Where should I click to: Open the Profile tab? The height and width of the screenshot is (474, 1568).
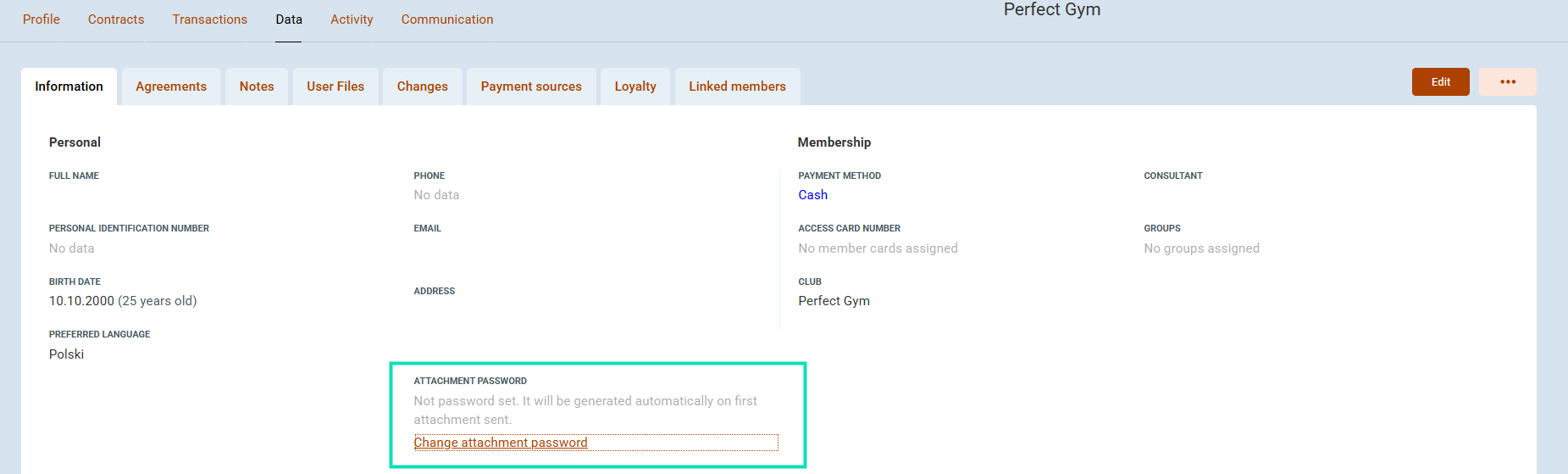tap(41, 20)
